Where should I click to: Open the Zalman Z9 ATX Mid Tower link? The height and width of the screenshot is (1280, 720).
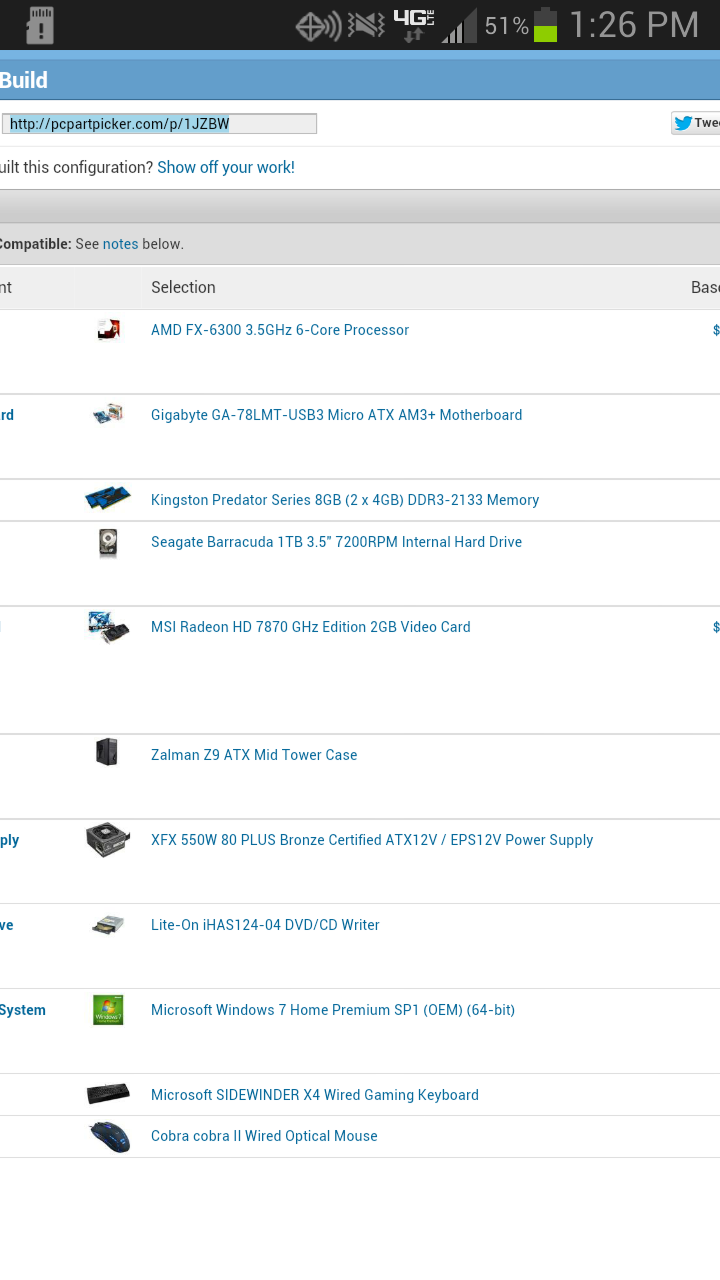(254, 755)
